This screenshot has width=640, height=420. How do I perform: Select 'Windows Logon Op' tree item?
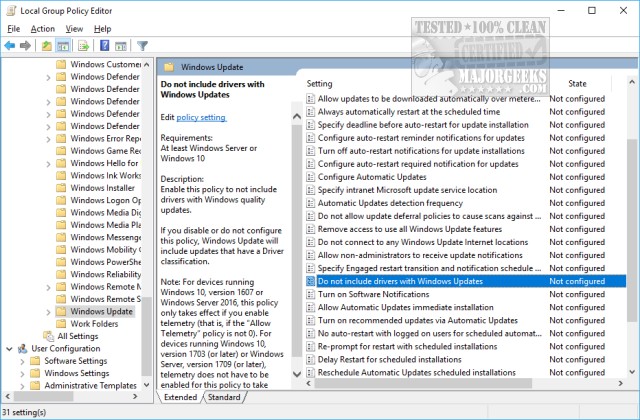pos(105,200)
